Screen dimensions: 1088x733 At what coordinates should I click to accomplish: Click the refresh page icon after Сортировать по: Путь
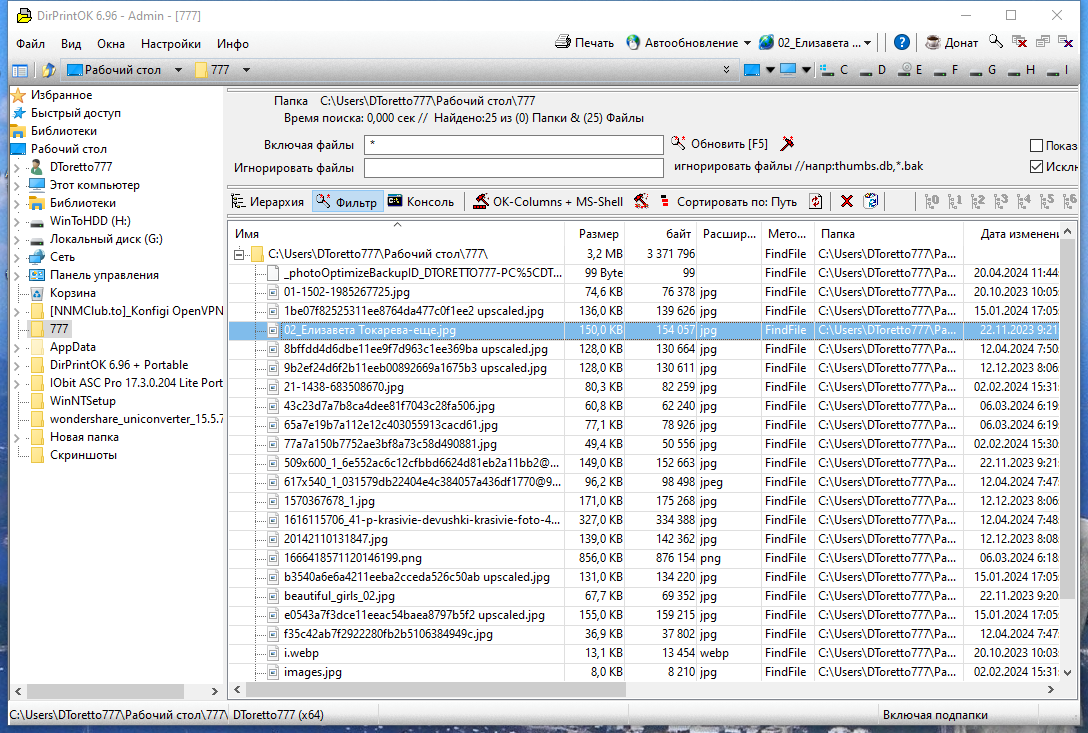tap(816, 201)
